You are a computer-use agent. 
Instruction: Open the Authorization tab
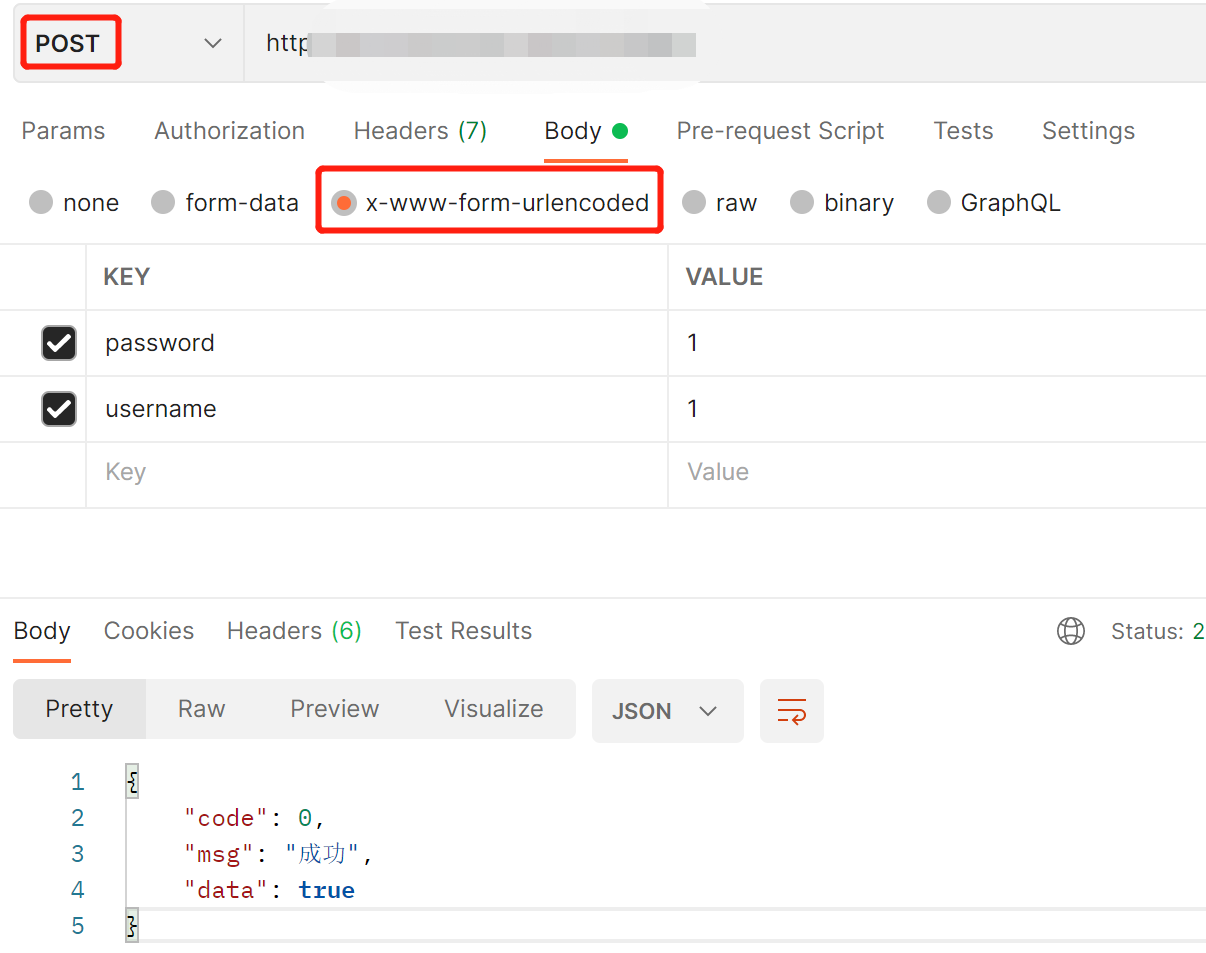point(229,131)
